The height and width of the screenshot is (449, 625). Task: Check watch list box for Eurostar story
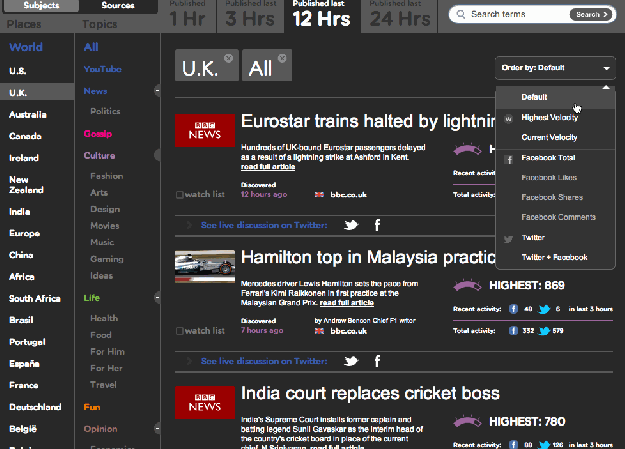pyautogui.click(x=179, y=195)
